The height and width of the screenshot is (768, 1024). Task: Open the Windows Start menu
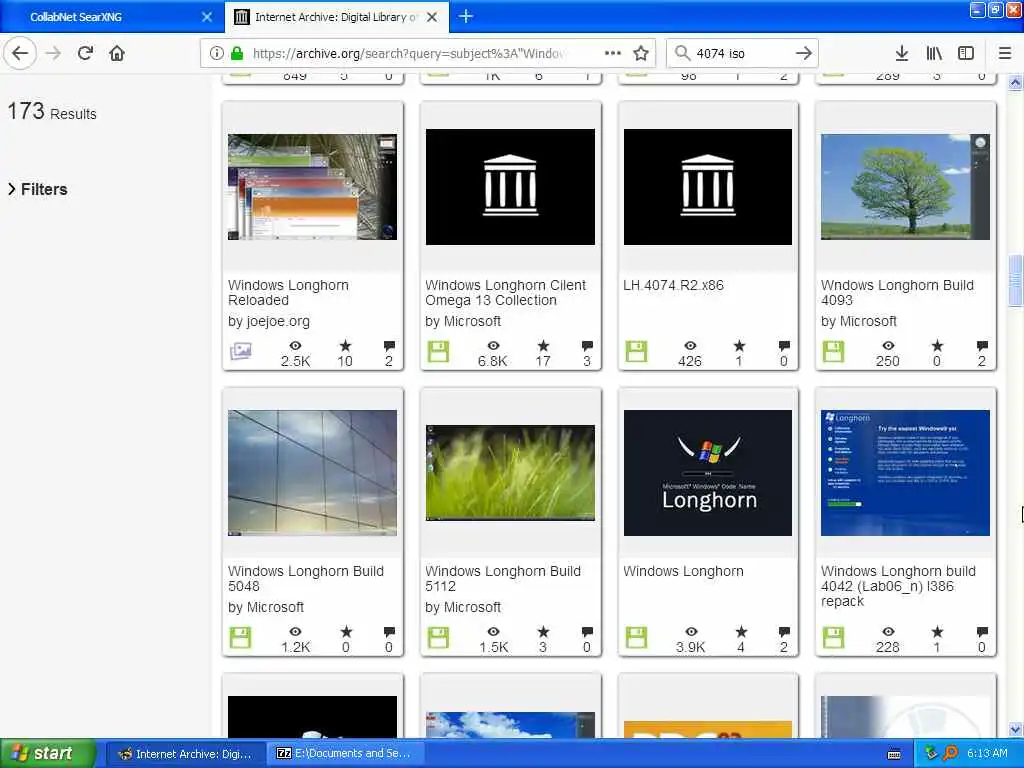click(x=47, y=754)
